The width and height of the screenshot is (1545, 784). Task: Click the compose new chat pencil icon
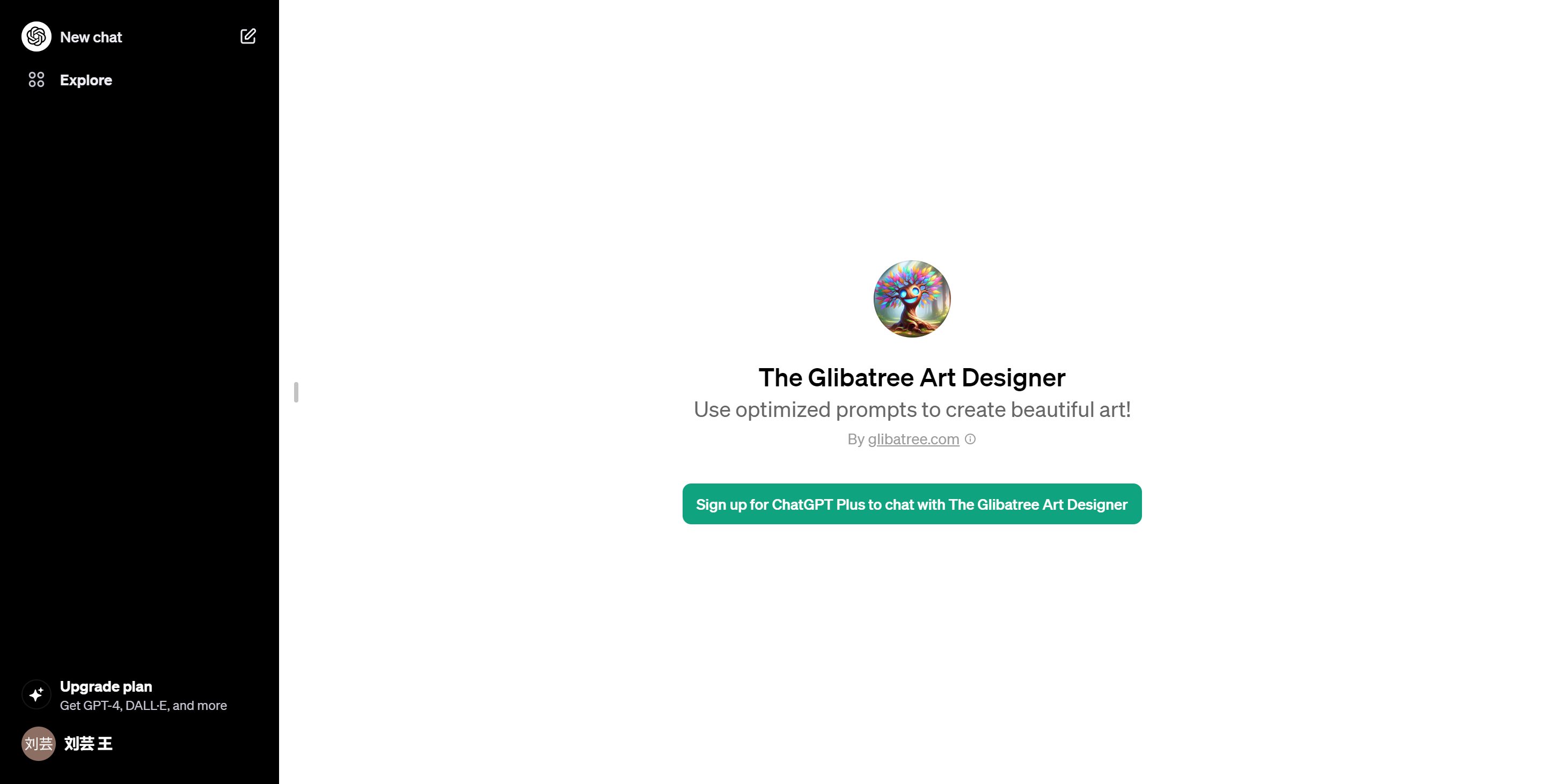[248, 36]
